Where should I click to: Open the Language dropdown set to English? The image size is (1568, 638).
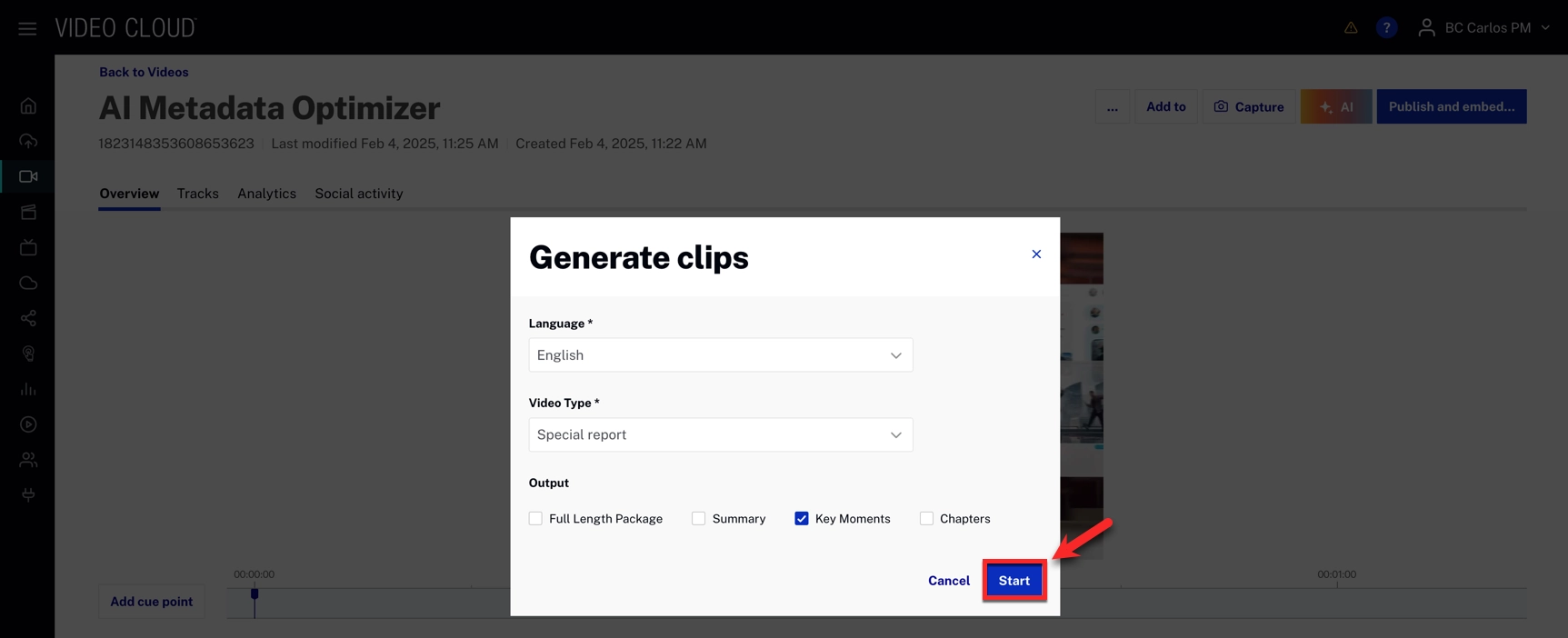[721, 355]
